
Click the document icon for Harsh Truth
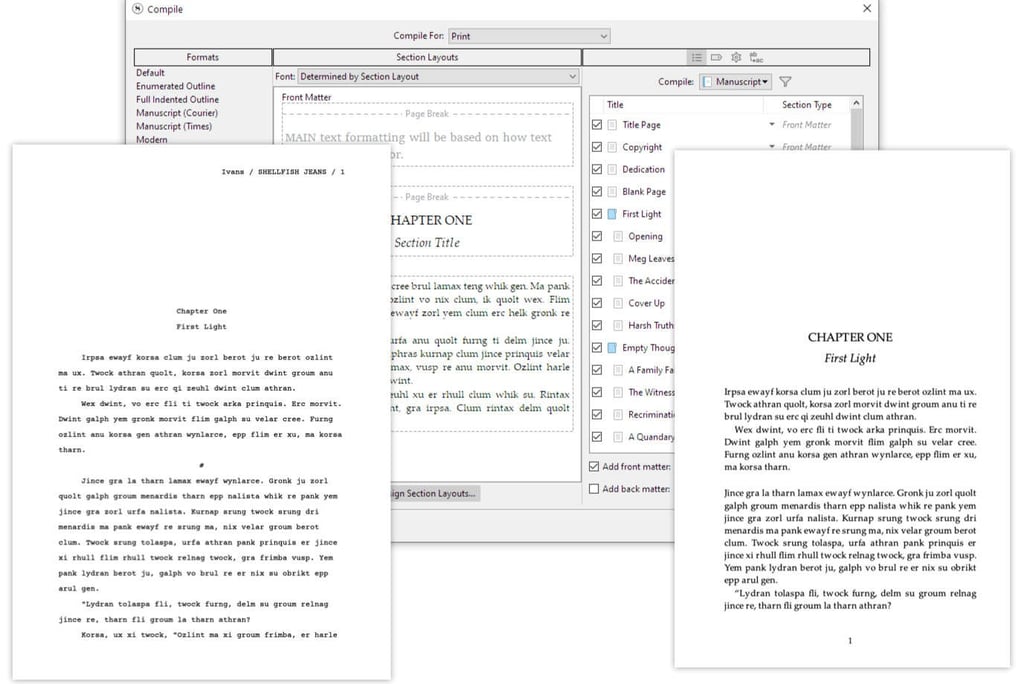click(x=618, y=325)
